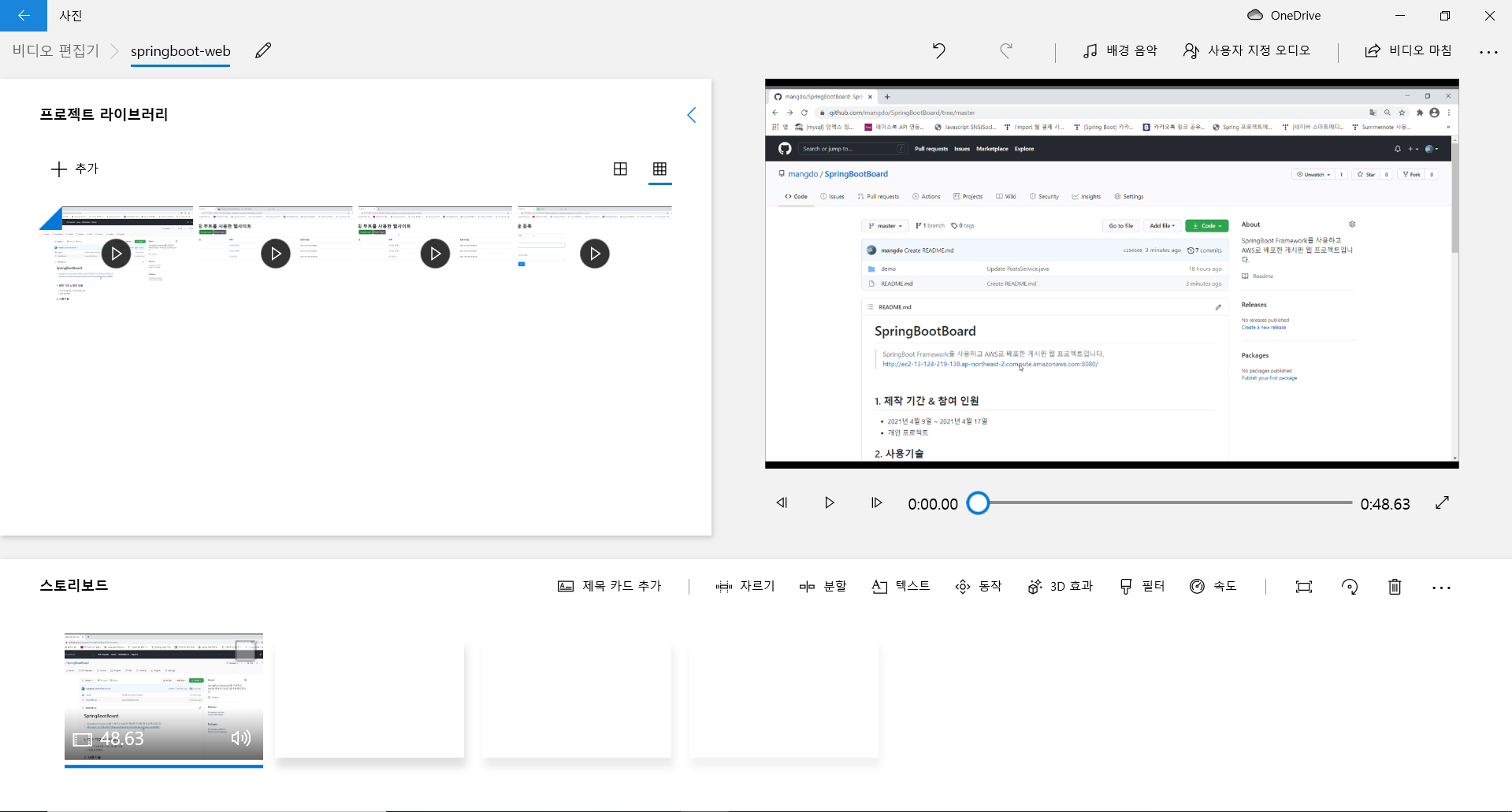Open top-right more options menu

1488,52
